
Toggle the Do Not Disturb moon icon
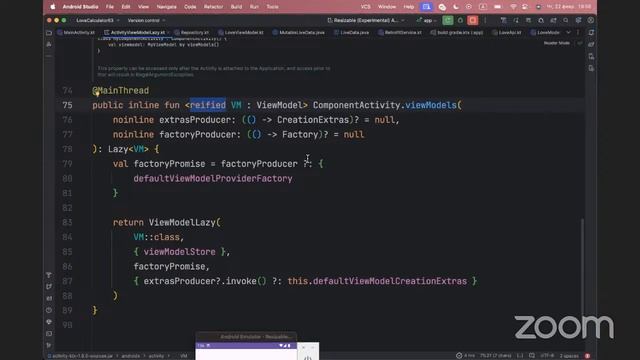[x=456, y=7]
